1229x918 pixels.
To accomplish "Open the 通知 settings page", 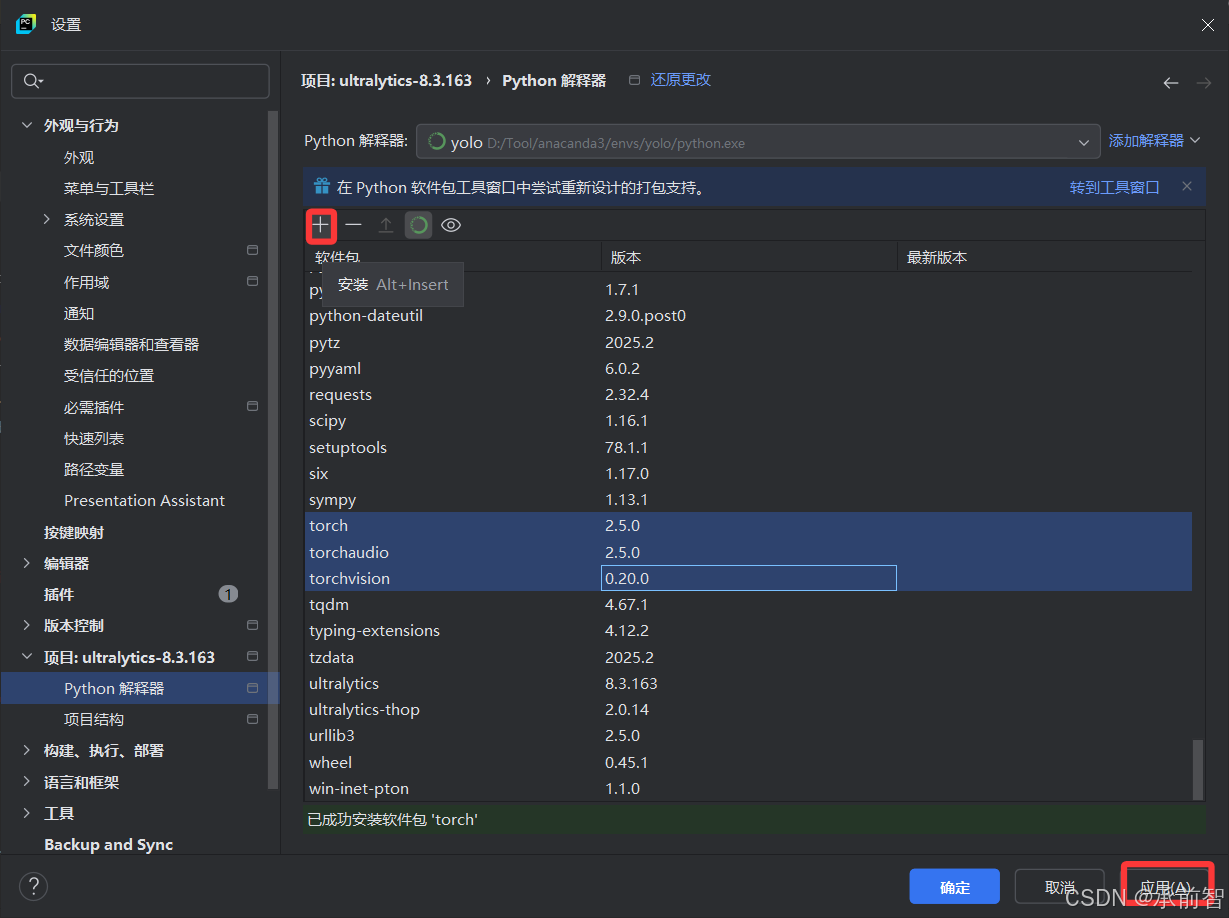I will 79,313.
